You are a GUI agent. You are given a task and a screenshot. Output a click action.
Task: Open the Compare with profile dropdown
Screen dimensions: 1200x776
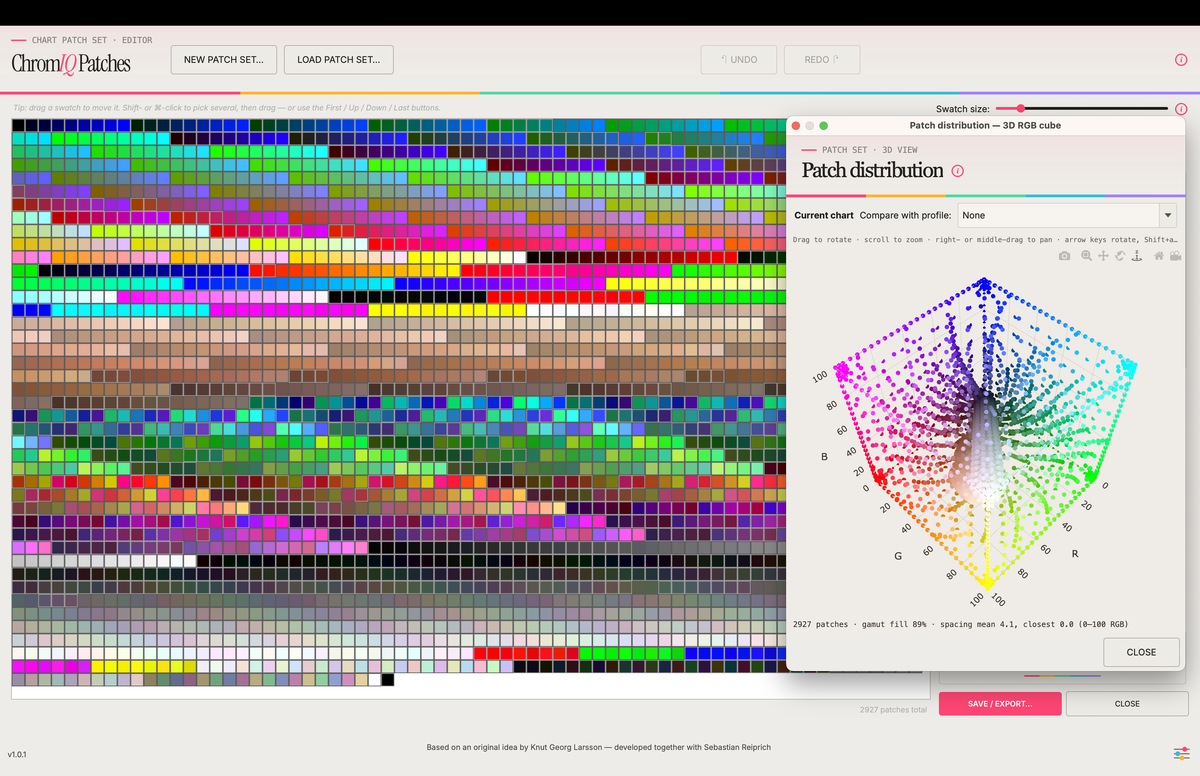point(1067,215)
